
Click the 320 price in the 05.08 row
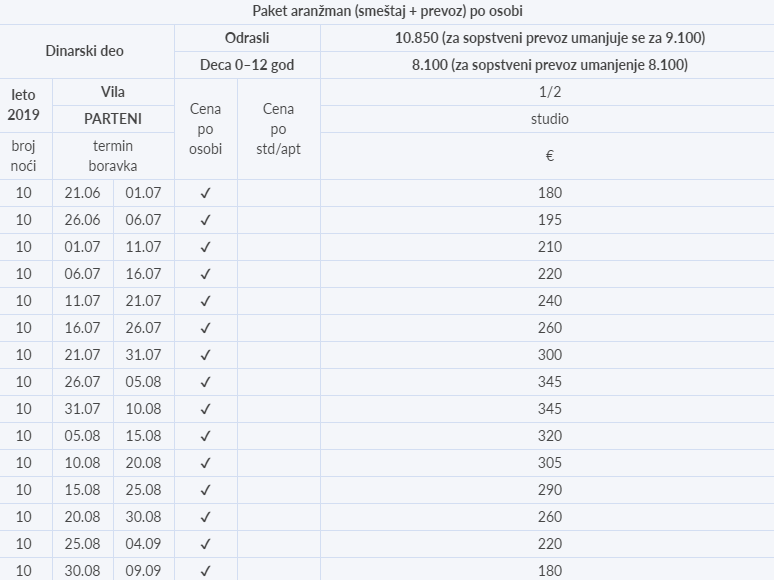(549, 436)
